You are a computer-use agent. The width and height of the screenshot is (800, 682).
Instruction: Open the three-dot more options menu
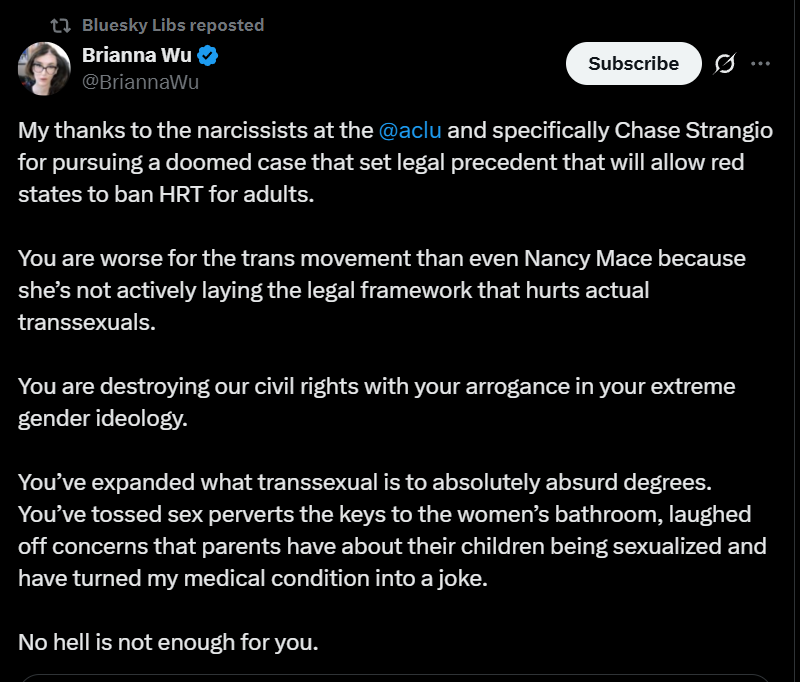[760, 64]
